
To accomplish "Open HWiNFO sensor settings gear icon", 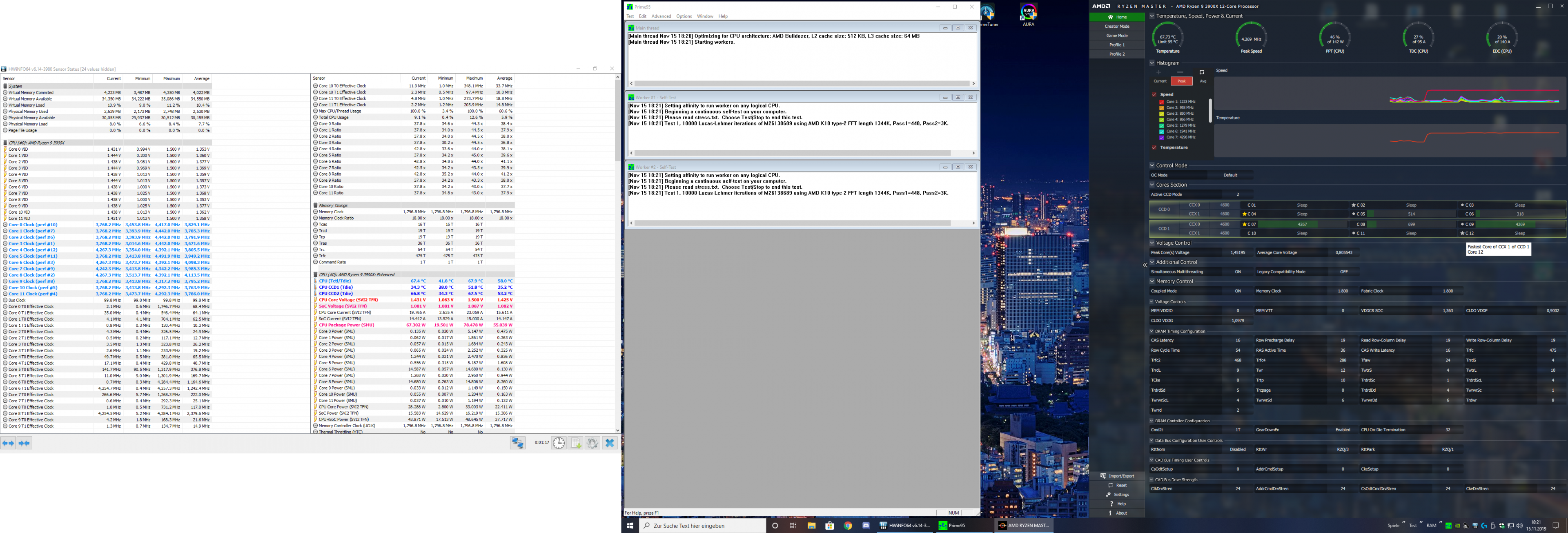I will [592, 443].
